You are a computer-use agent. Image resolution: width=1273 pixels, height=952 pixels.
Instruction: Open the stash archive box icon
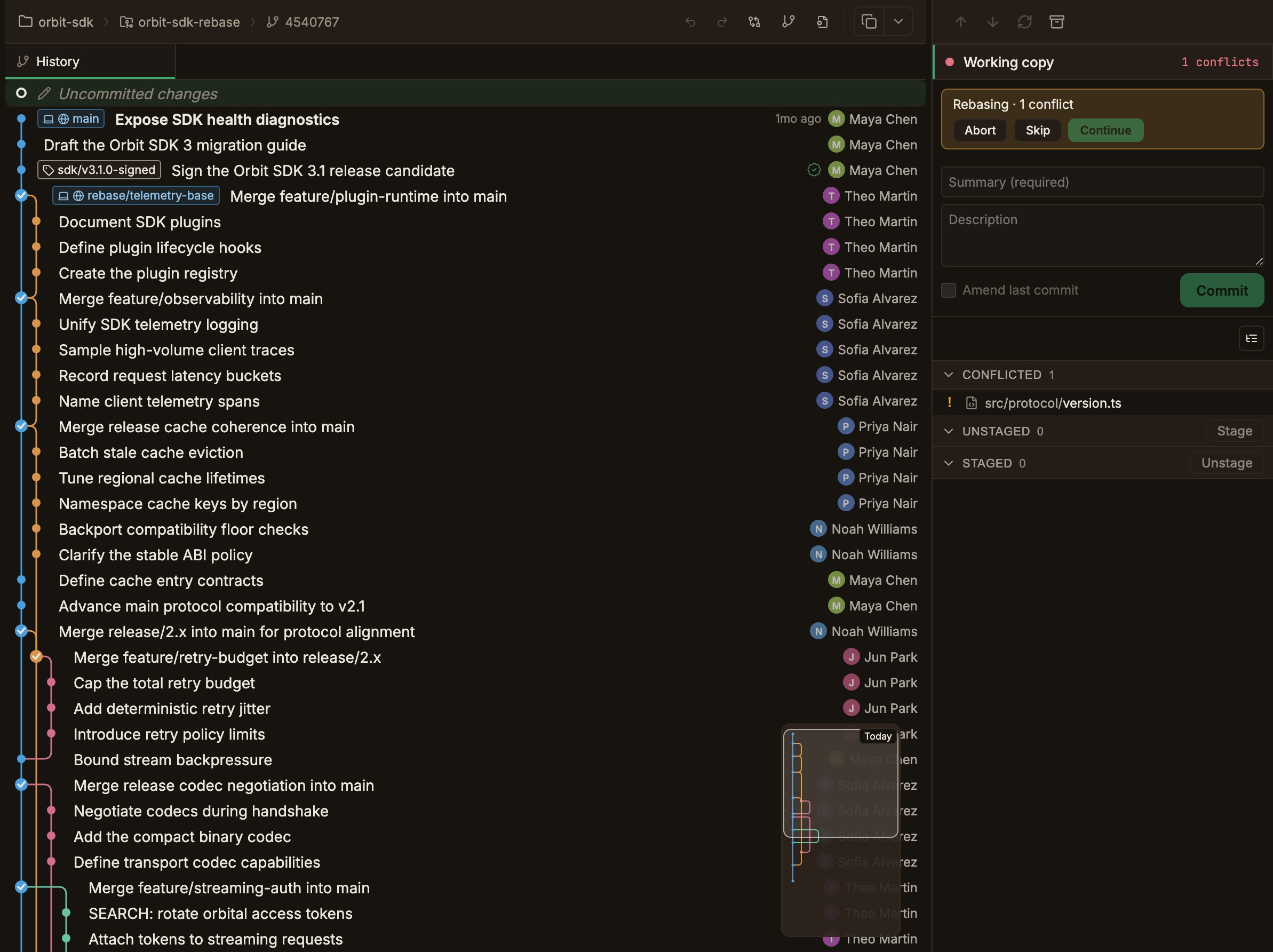tap(1056, 22)
